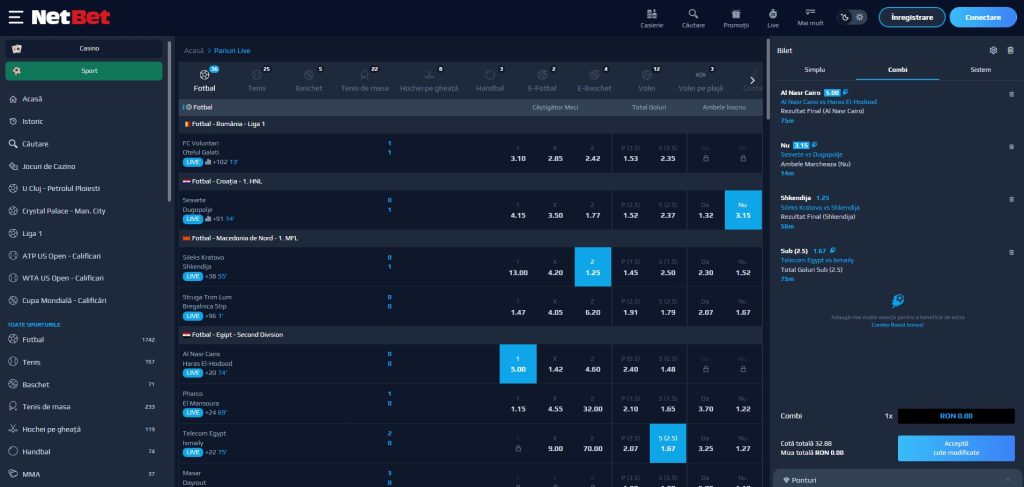Screen dimensions: 1024x487
Task: Switch to the Sistem bet slip tab
Action: [x=980, y=70]
